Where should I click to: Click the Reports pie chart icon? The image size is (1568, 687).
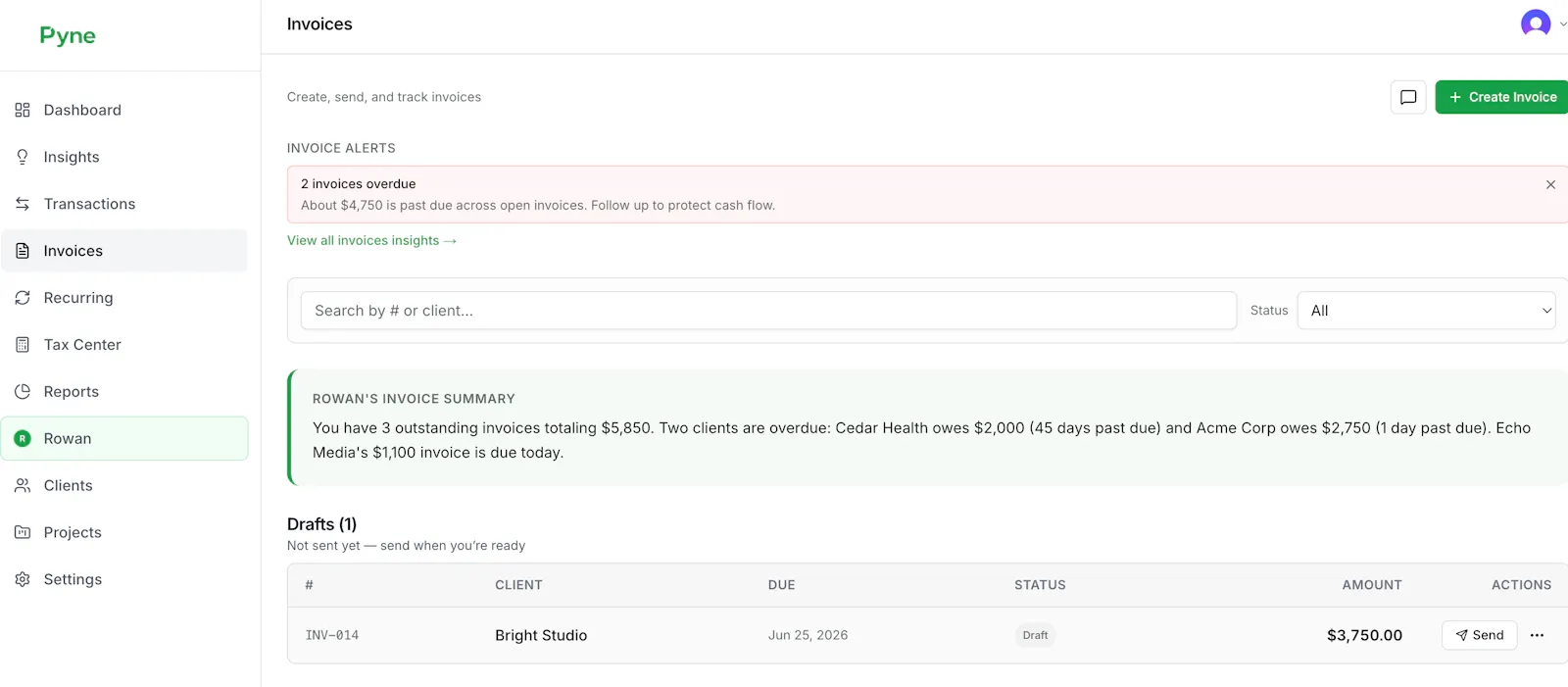(x=23, y=392)
